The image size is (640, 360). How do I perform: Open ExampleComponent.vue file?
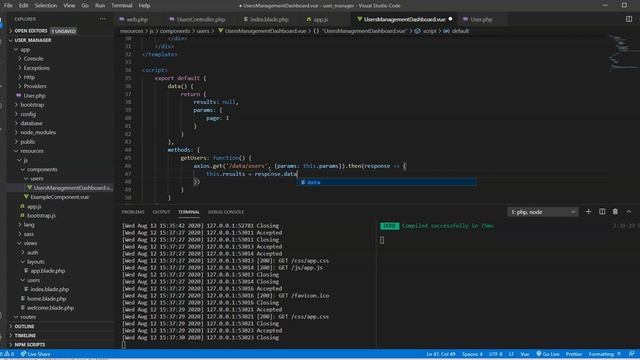tap(60, 197)
